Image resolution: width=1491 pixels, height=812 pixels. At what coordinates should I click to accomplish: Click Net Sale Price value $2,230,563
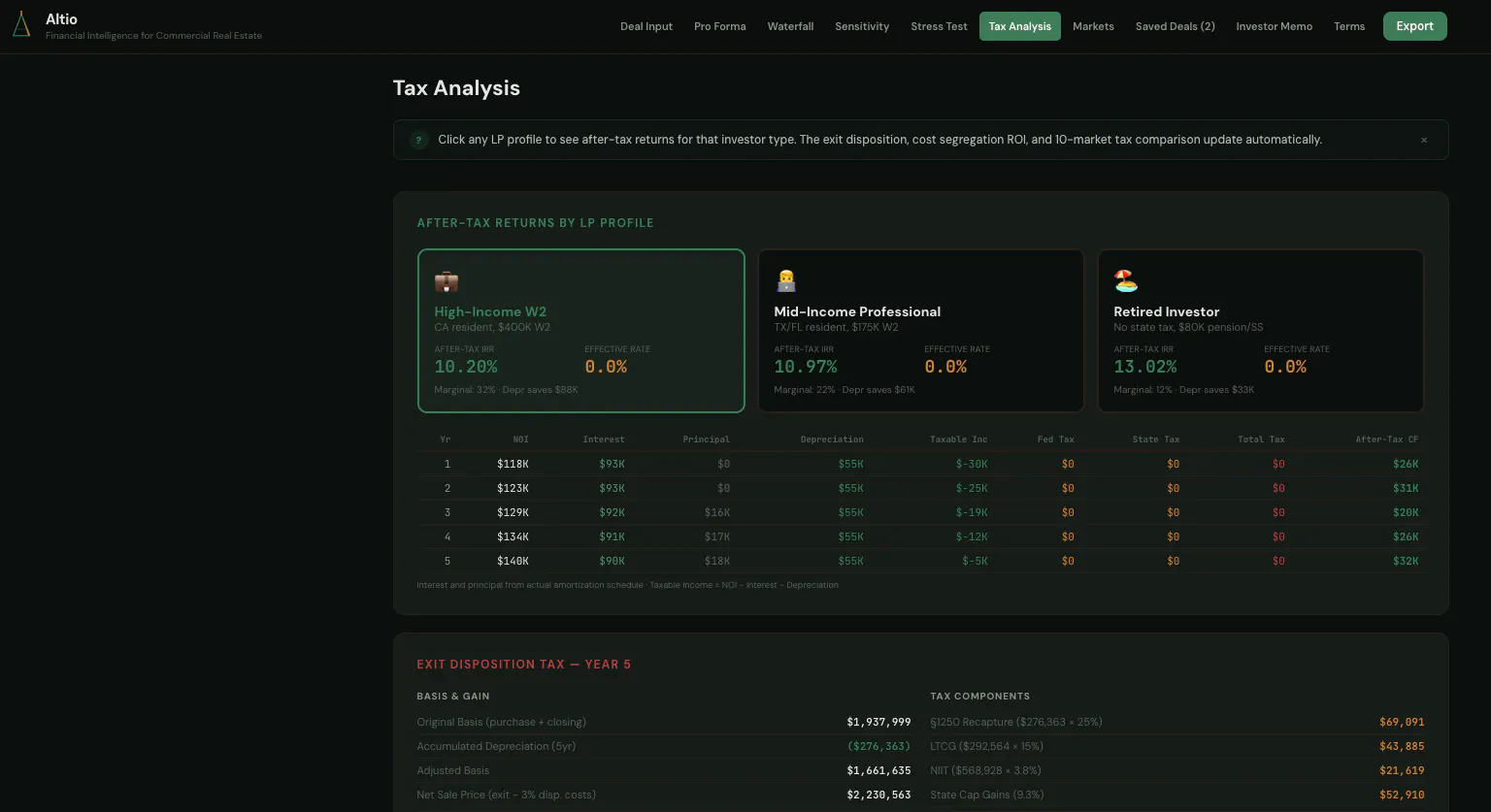coord(878,795)
